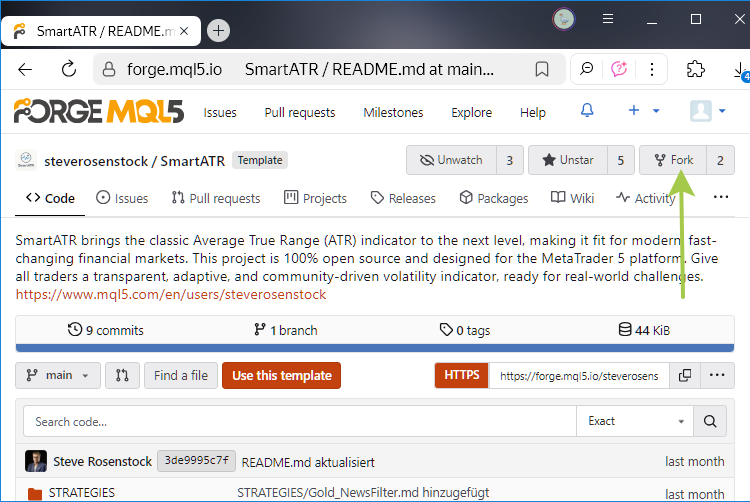Click the compare branches icon button
750x502 pixels.
pos(122,375)
